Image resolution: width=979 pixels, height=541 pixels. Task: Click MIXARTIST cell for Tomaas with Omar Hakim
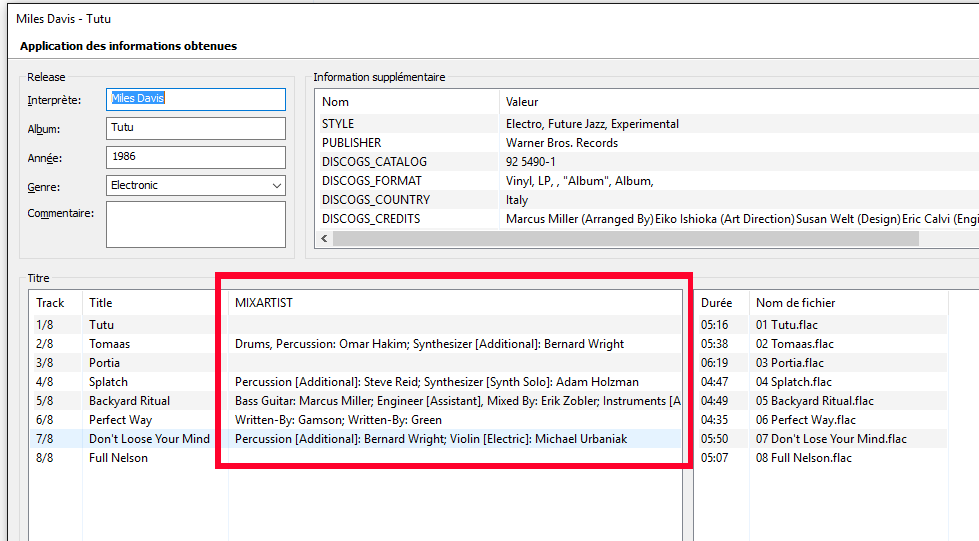(x=430, y=344)
